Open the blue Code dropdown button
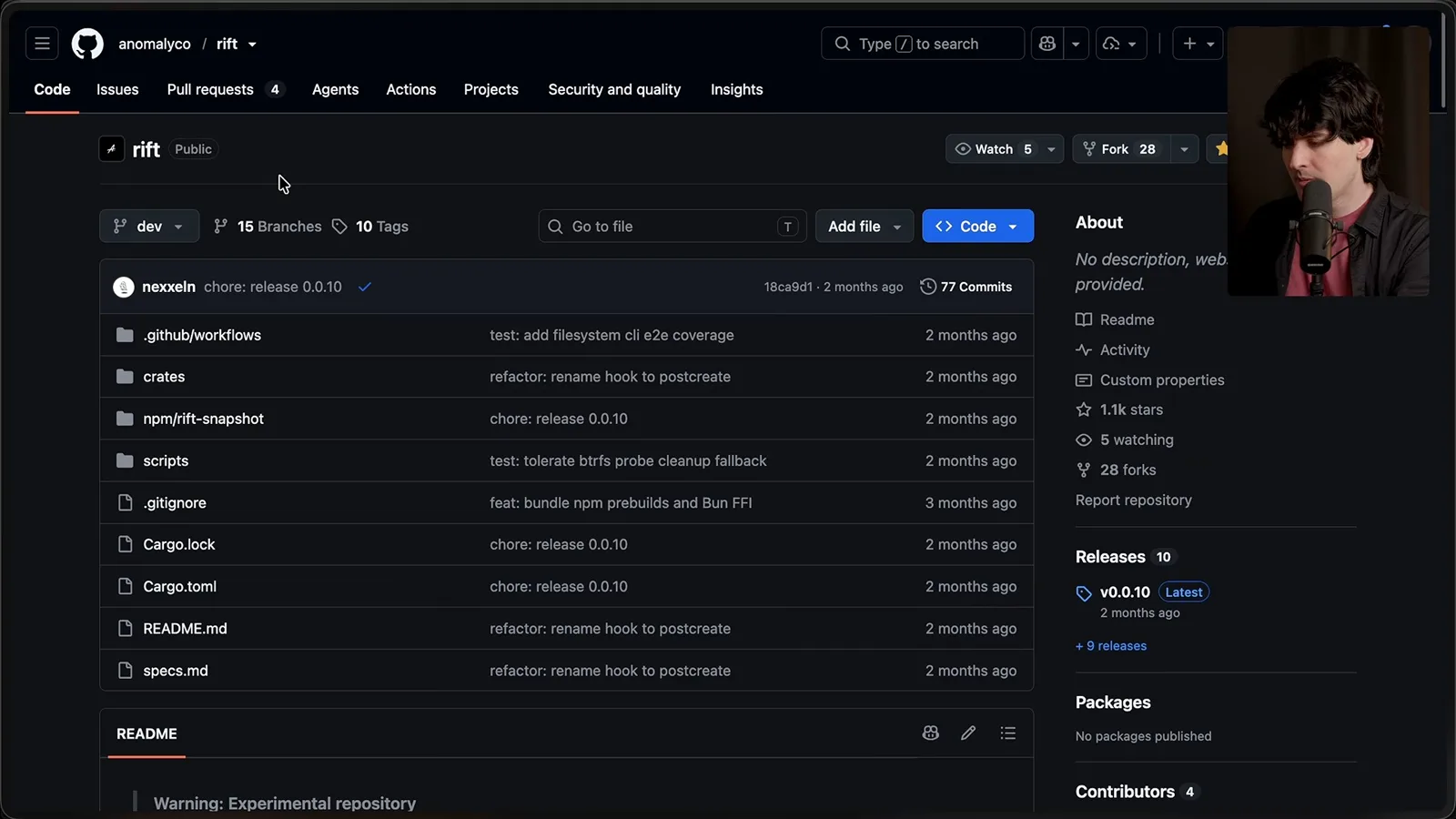1456x819 pixels. click(x=977, y=227)
